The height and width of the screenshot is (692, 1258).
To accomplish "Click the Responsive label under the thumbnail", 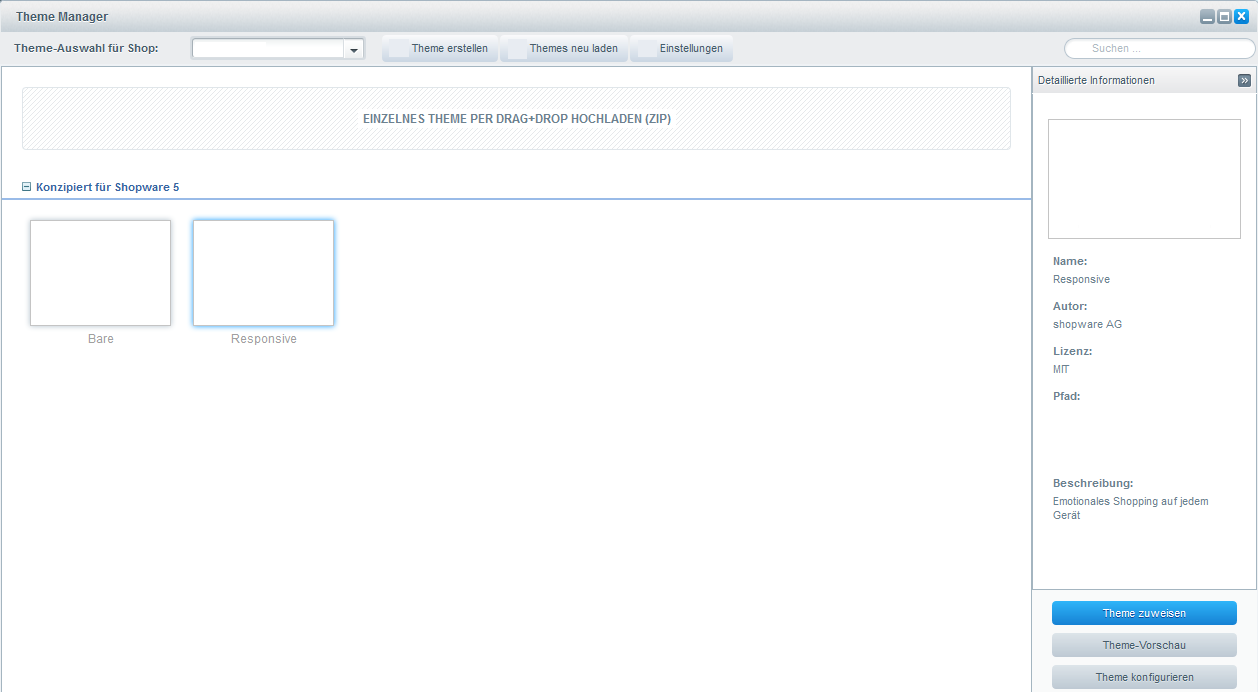I will coord(264,339).
